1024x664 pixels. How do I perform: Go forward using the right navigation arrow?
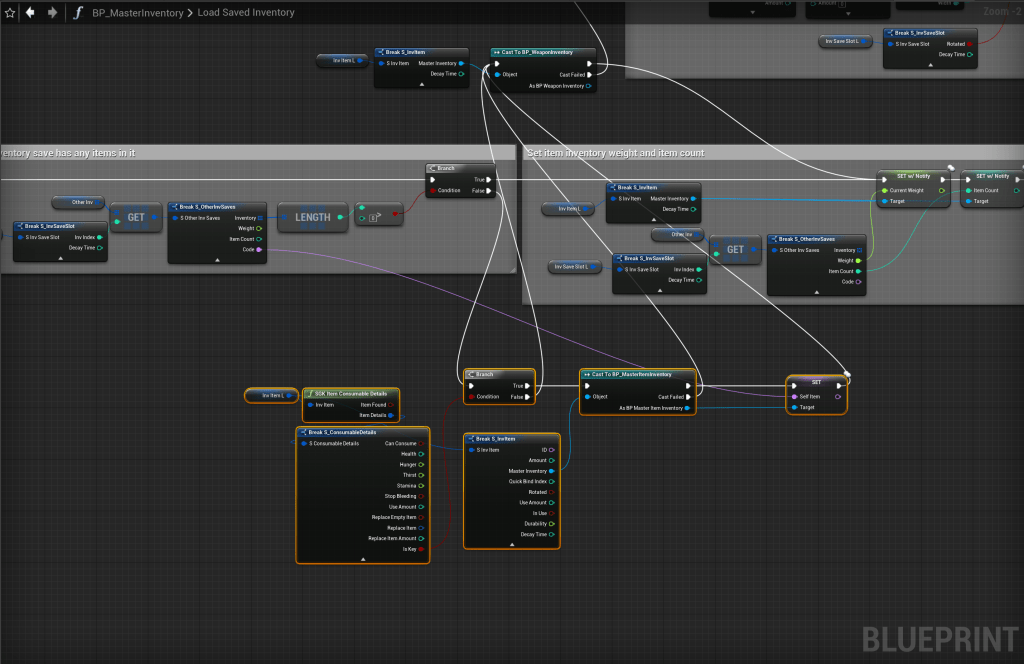pyautogui.click(x=52, y=13)
